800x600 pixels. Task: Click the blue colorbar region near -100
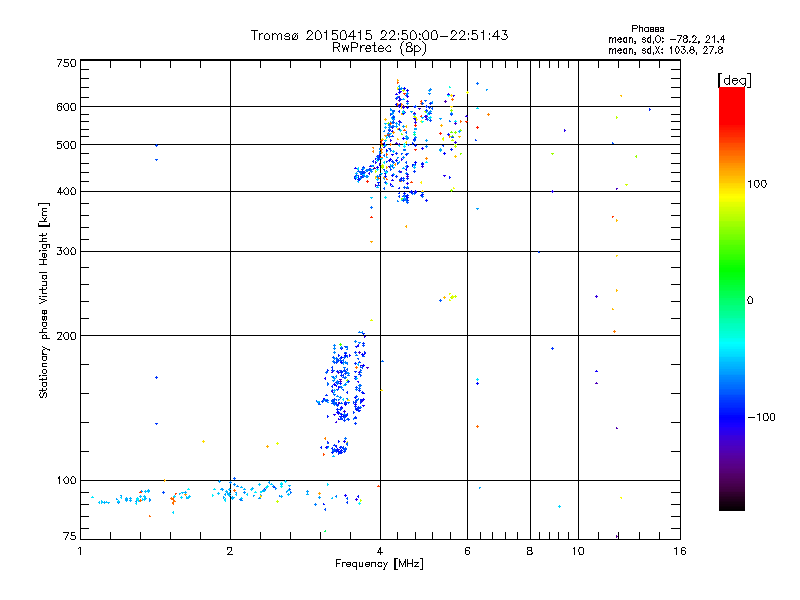[x=732, y=416]
